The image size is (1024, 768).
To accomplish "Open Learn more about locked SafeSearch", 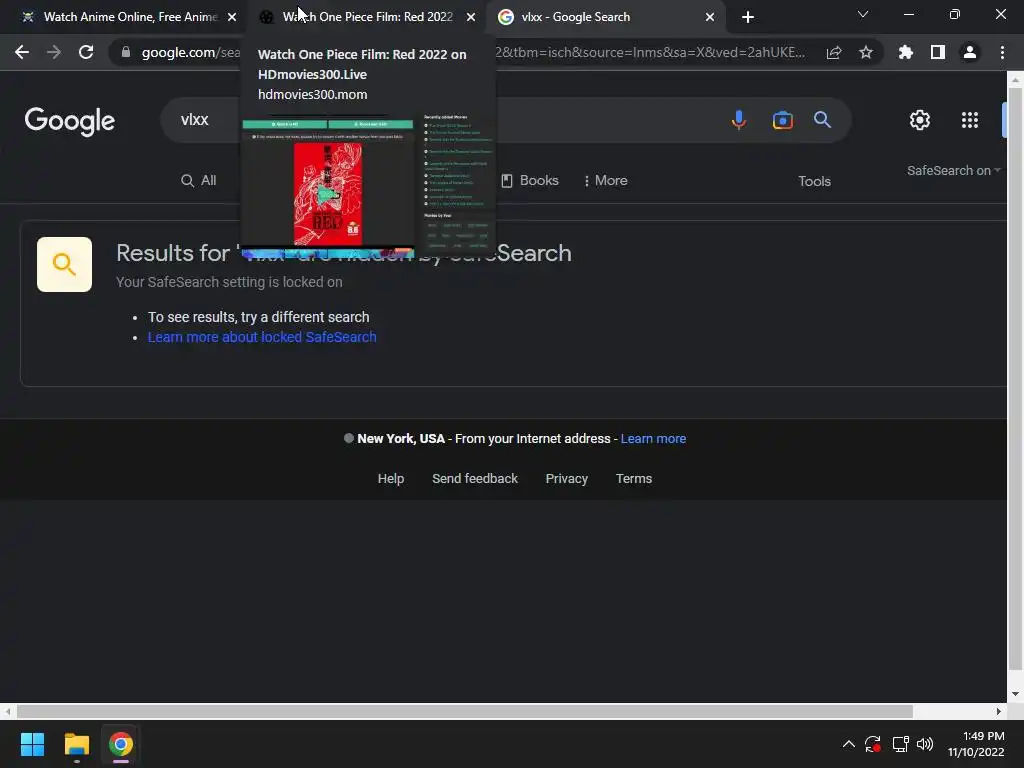I will pos(262,337).
